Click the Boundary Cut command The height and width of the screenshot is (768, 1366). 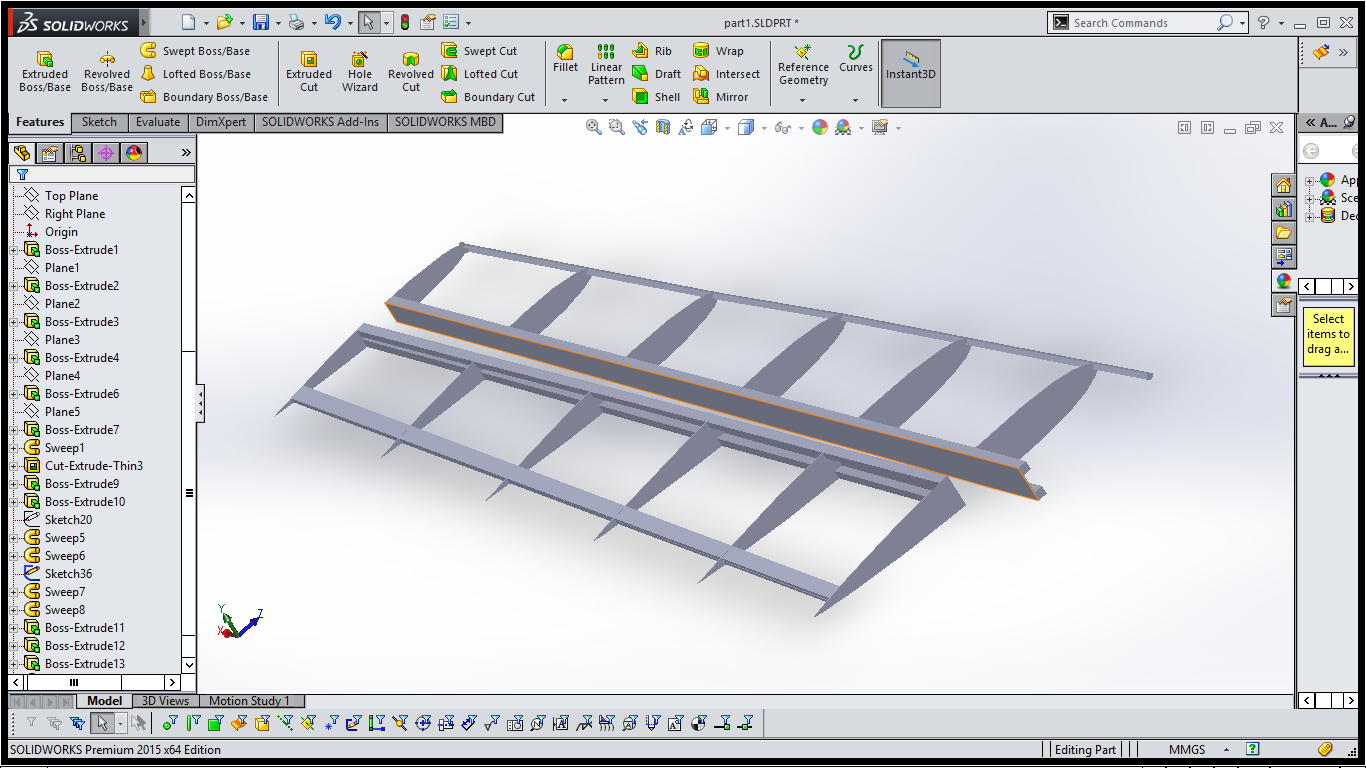click(x=488, y=97)
